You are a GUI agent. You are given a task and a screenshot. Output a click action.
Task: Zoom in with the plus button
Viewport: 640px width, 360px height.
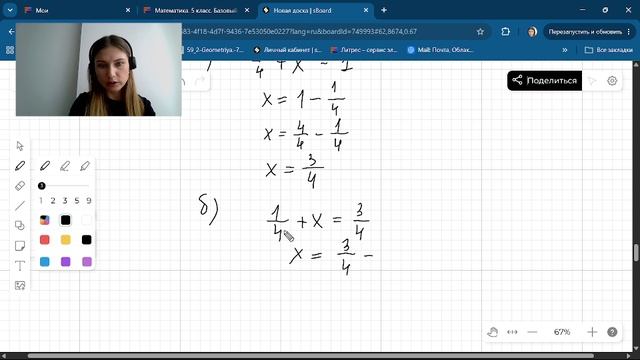592,332
